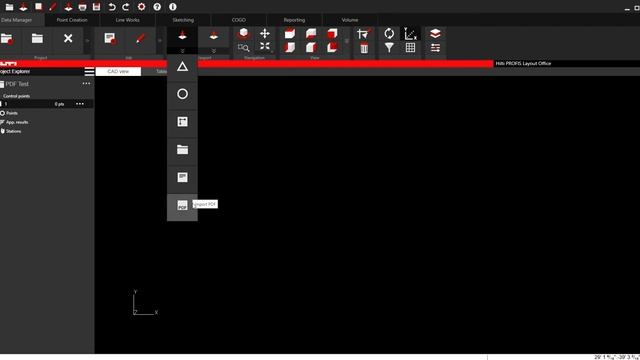
Task: Select the folder import dropdown option
Action: pos(182,149)
